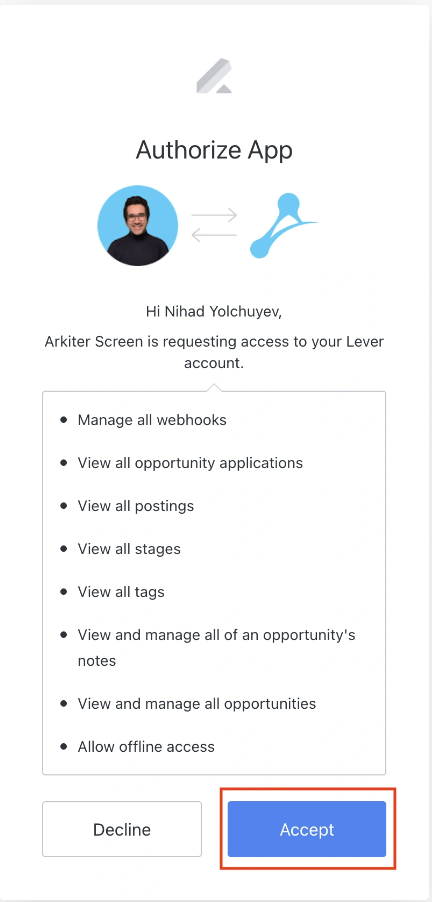
Task: Click the blue Arkiter Screen logo
Action: click(x=284, y=226)
